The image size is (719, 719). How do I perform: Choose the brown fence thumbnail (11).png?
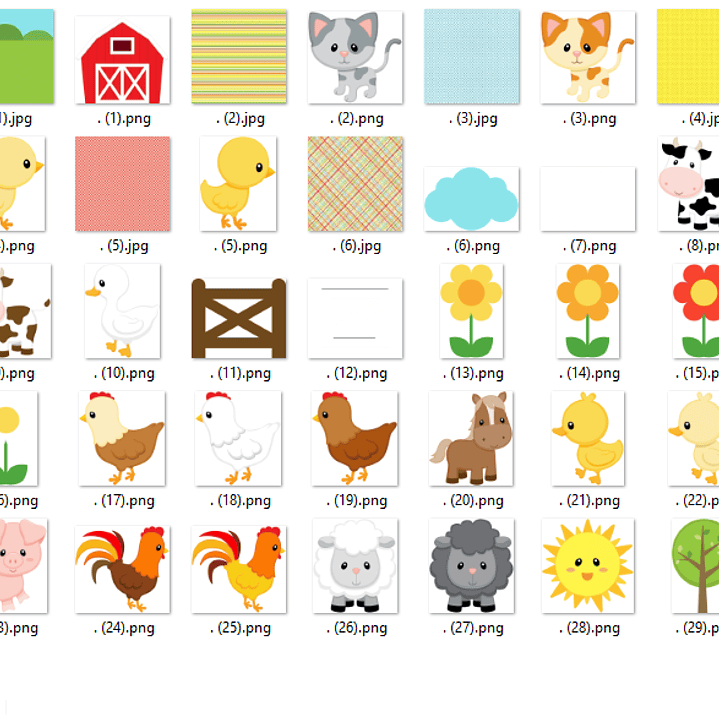(x=239, y=318)
